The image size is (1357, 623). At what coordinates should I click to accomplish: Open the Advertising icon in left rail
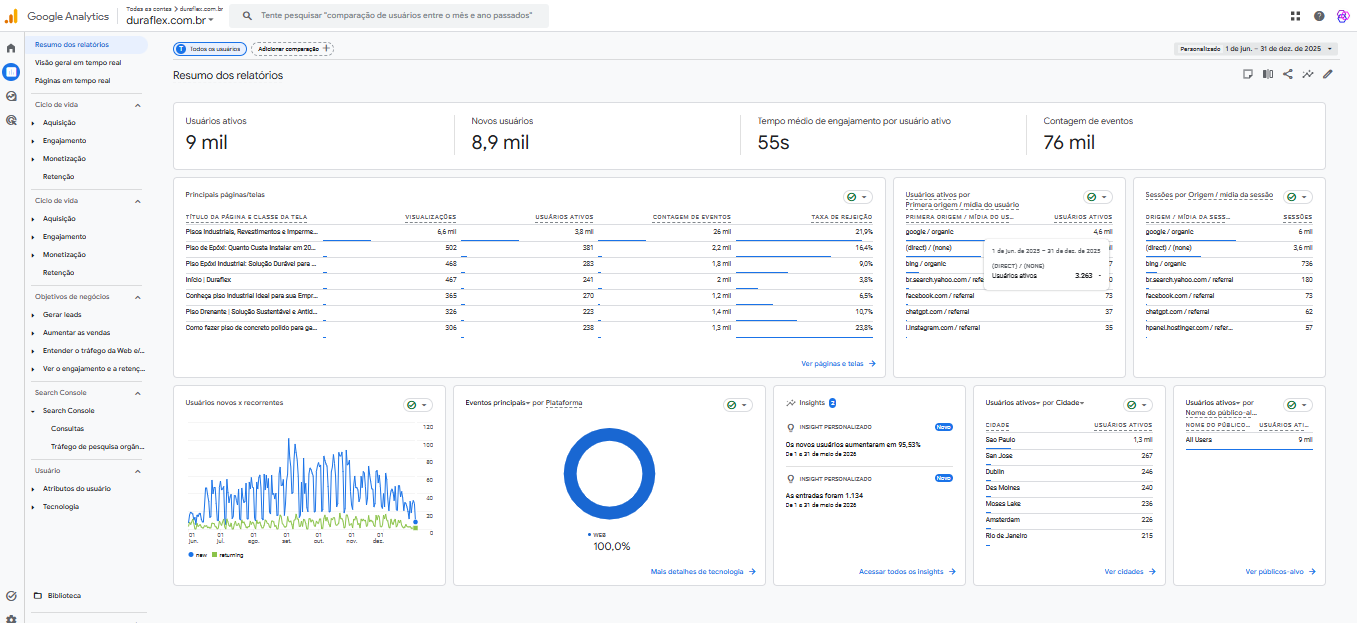pyautogui.click(x=11, y=120)
